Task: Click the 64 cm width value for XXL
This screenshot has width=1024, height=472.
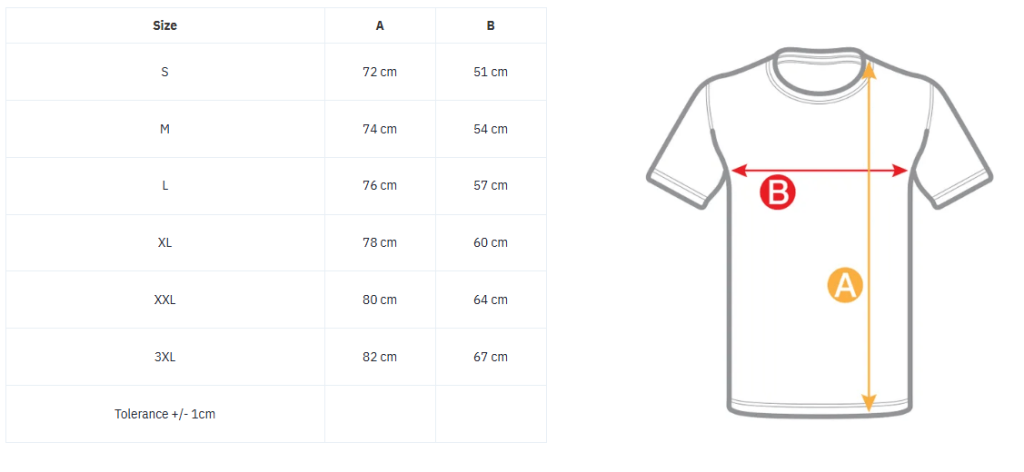Action: click(490, 300)
